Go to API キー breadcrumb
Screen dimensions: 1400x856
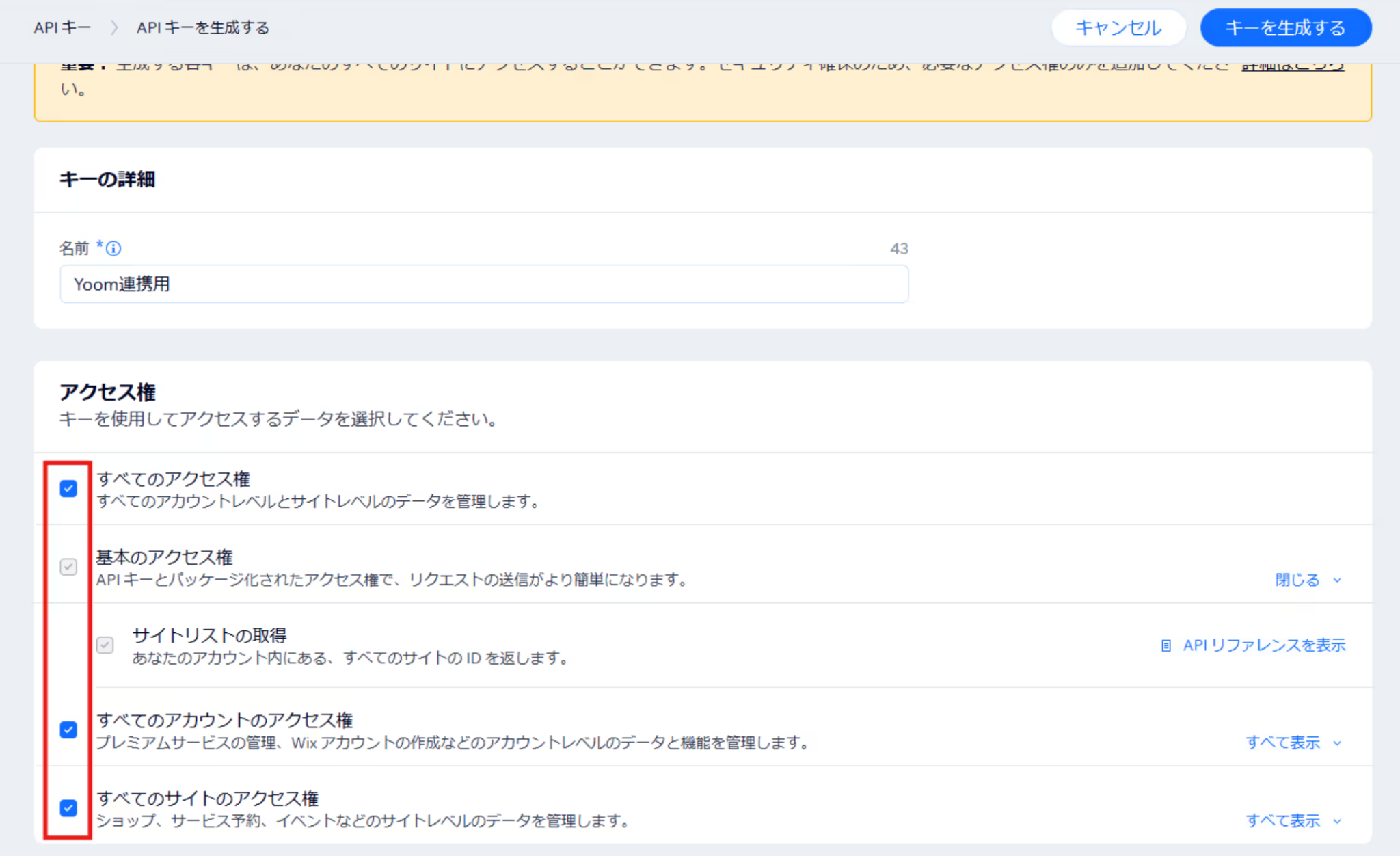click(x=62, y=27)
